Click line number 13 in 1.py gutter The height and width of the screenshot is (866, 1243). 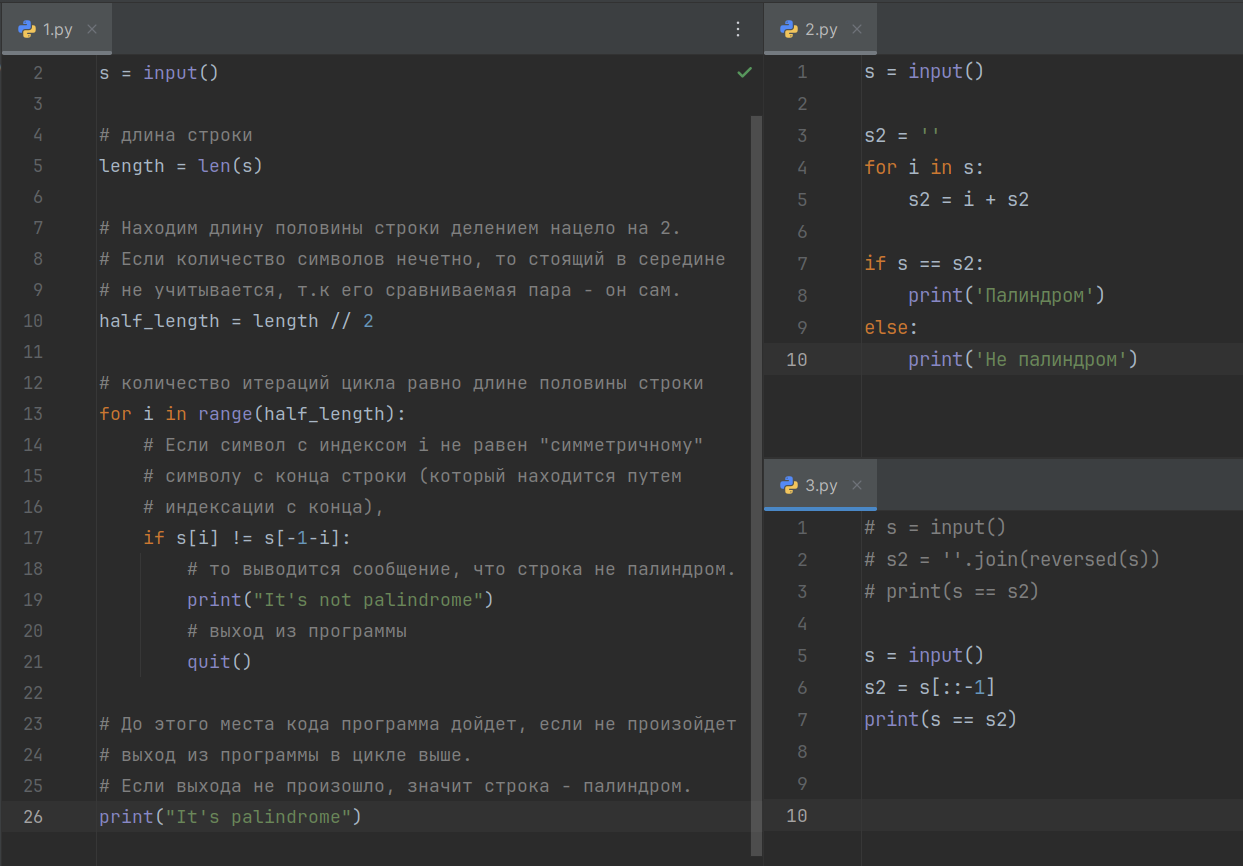coord(33,413)
